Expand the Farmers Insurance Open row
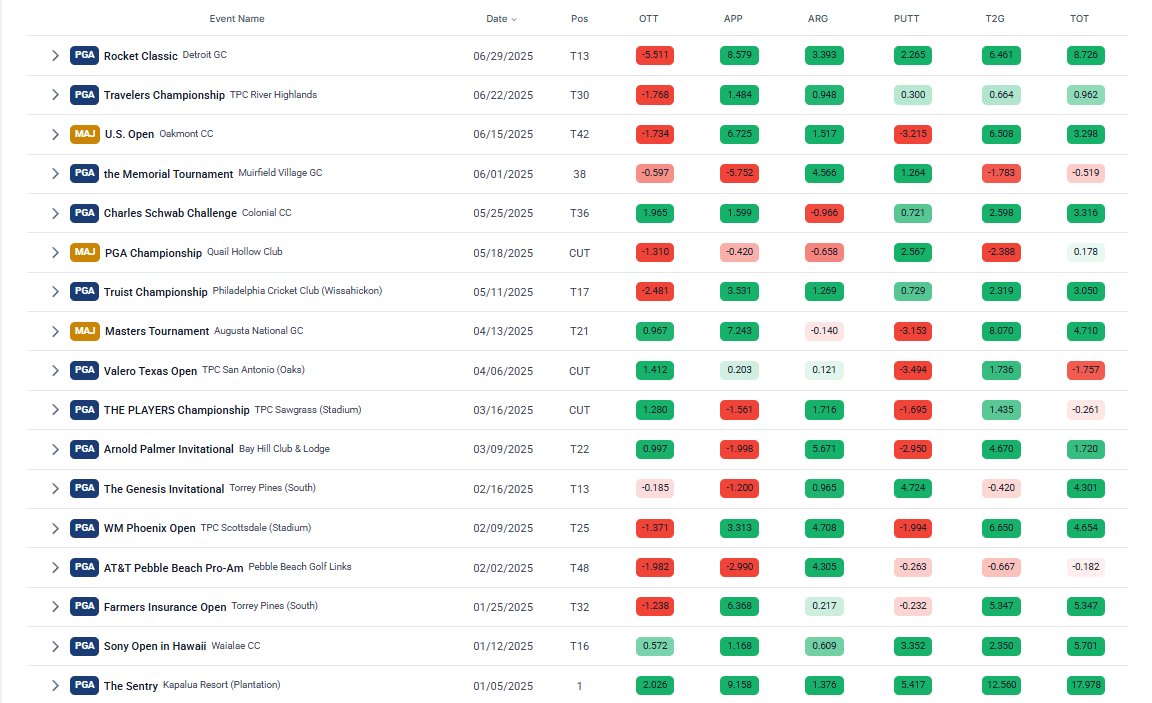Screen dimensions: 1152x703 point(55,607)
